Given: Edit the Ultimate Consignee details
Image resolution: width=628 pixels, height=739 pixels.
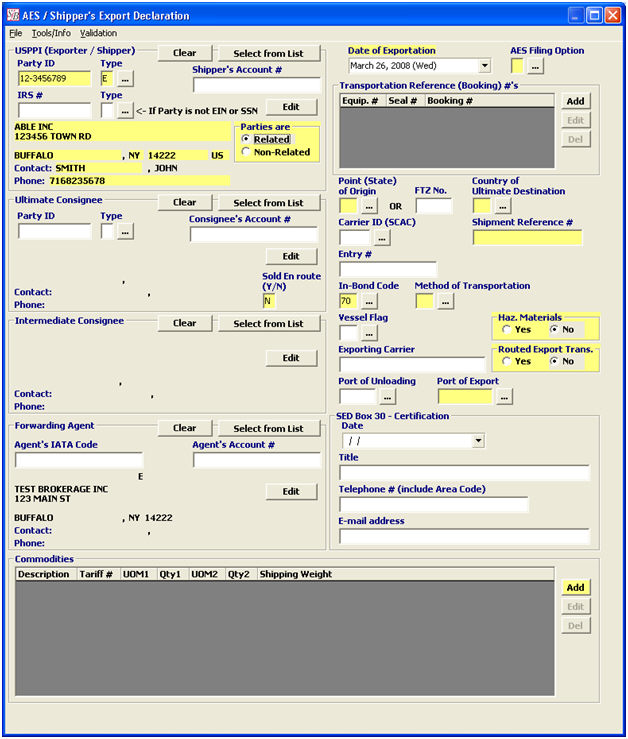Looking at the screenshot, I should coord(291,256).
